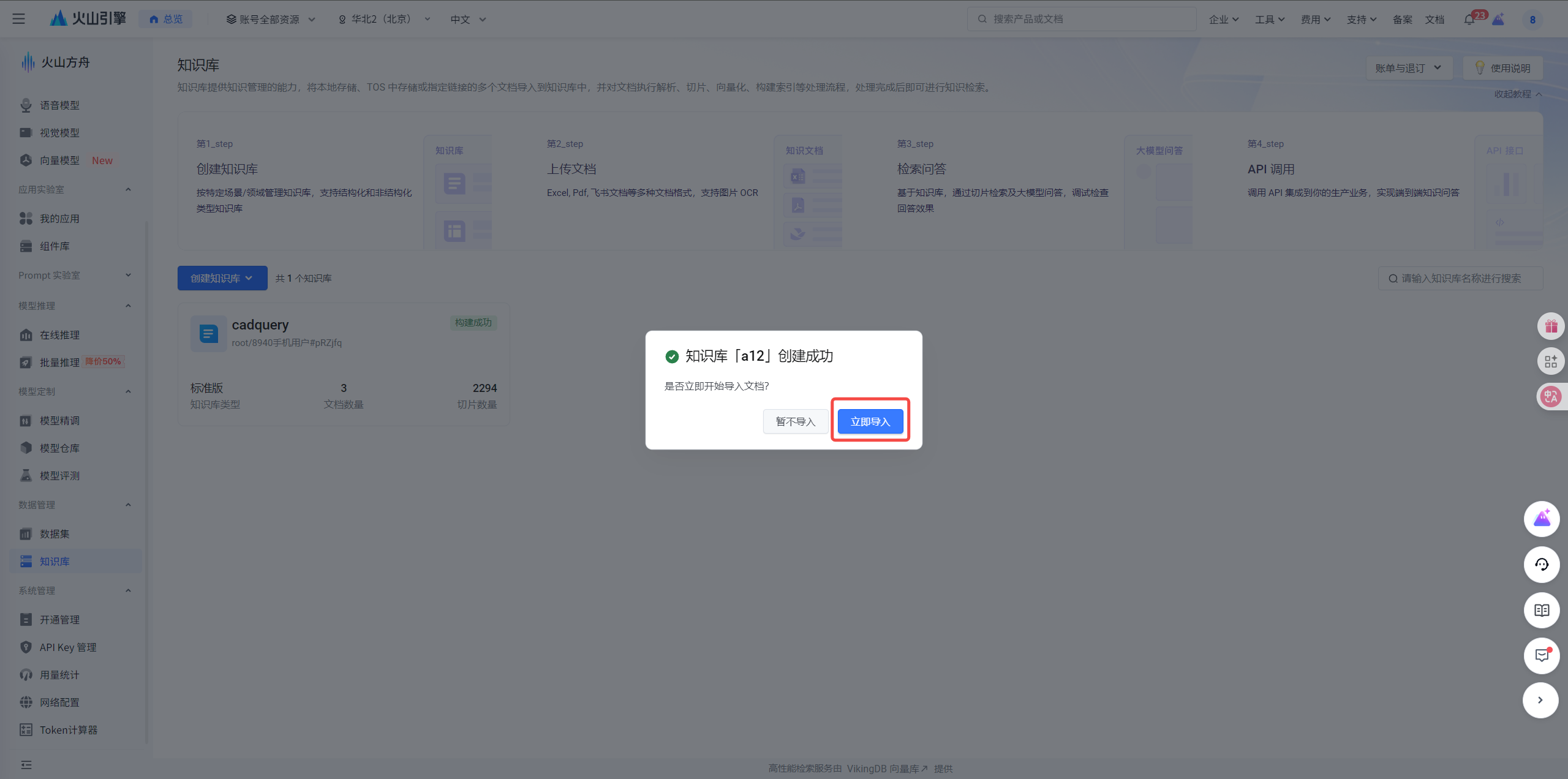Open the user avatar menu
Viewport: 1568px width, 779px height.
tap(1532, 20)
